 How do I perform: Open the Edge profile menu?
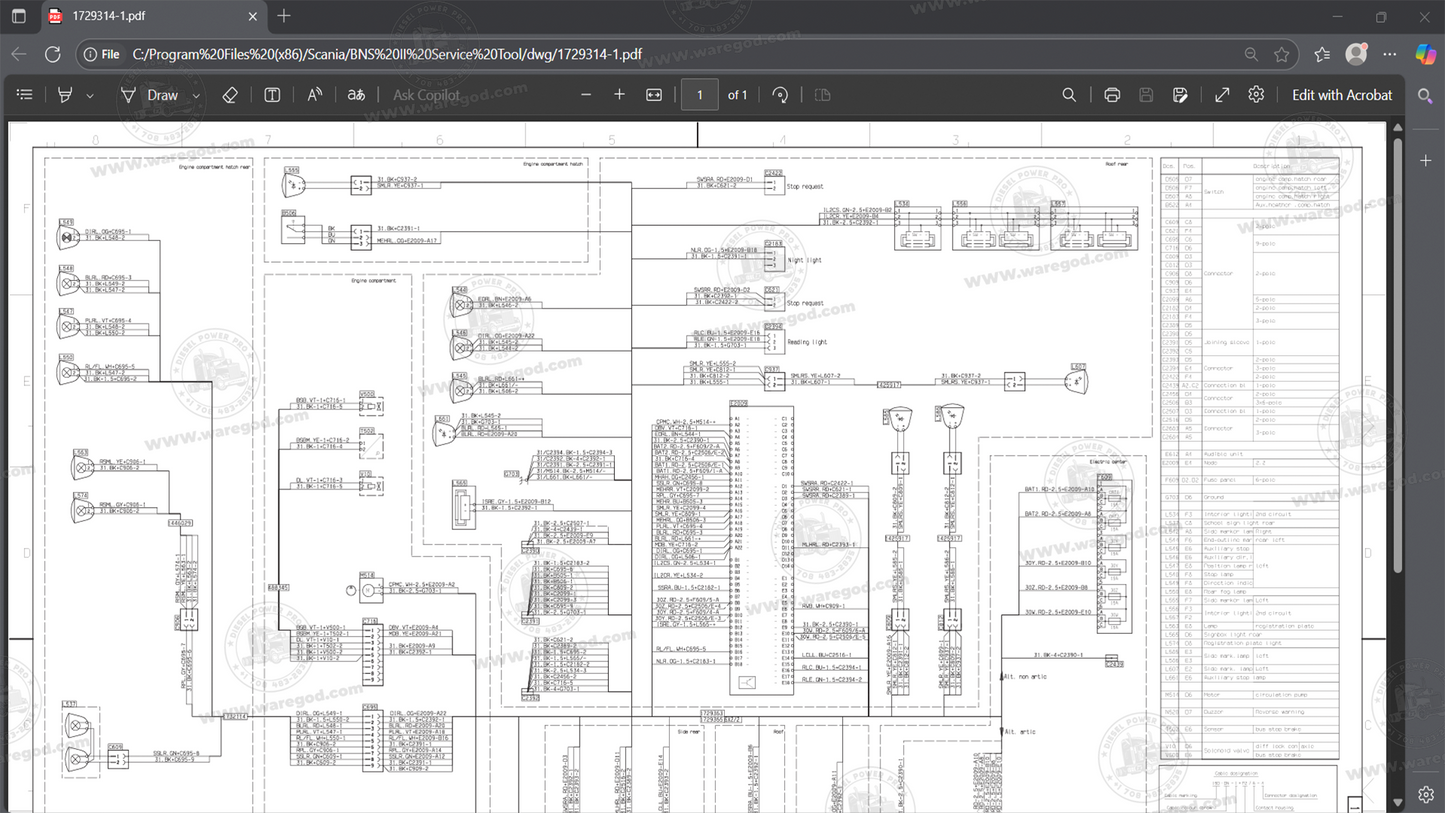coord(1356,54)
